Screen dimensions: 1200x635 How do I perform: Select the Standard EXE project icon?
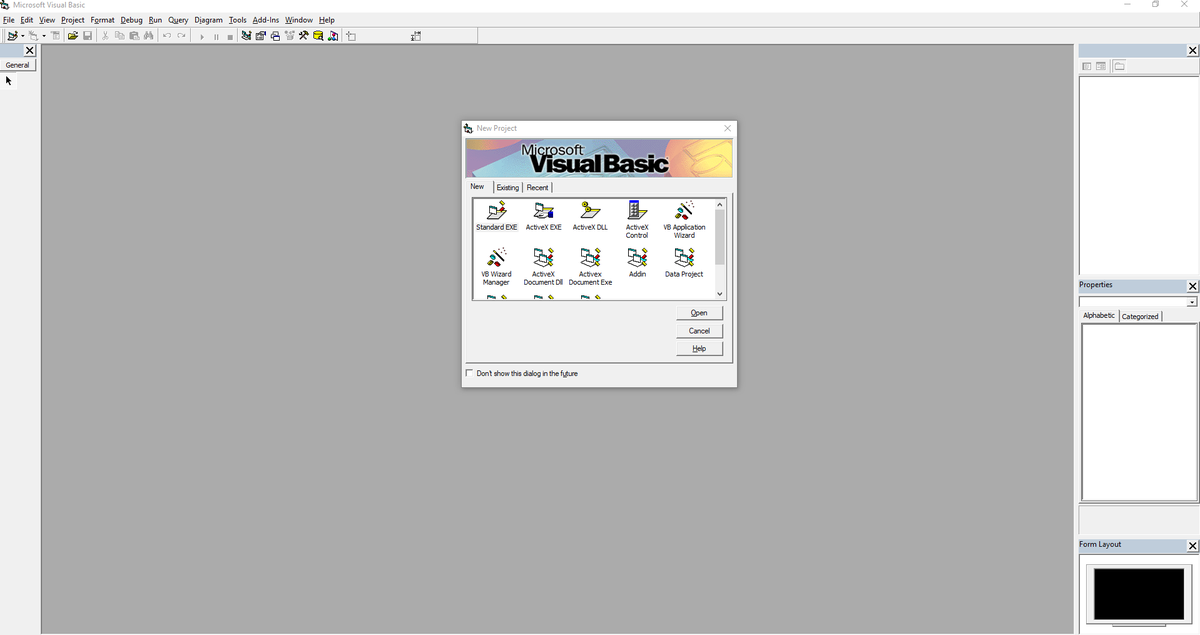point(496,216)
